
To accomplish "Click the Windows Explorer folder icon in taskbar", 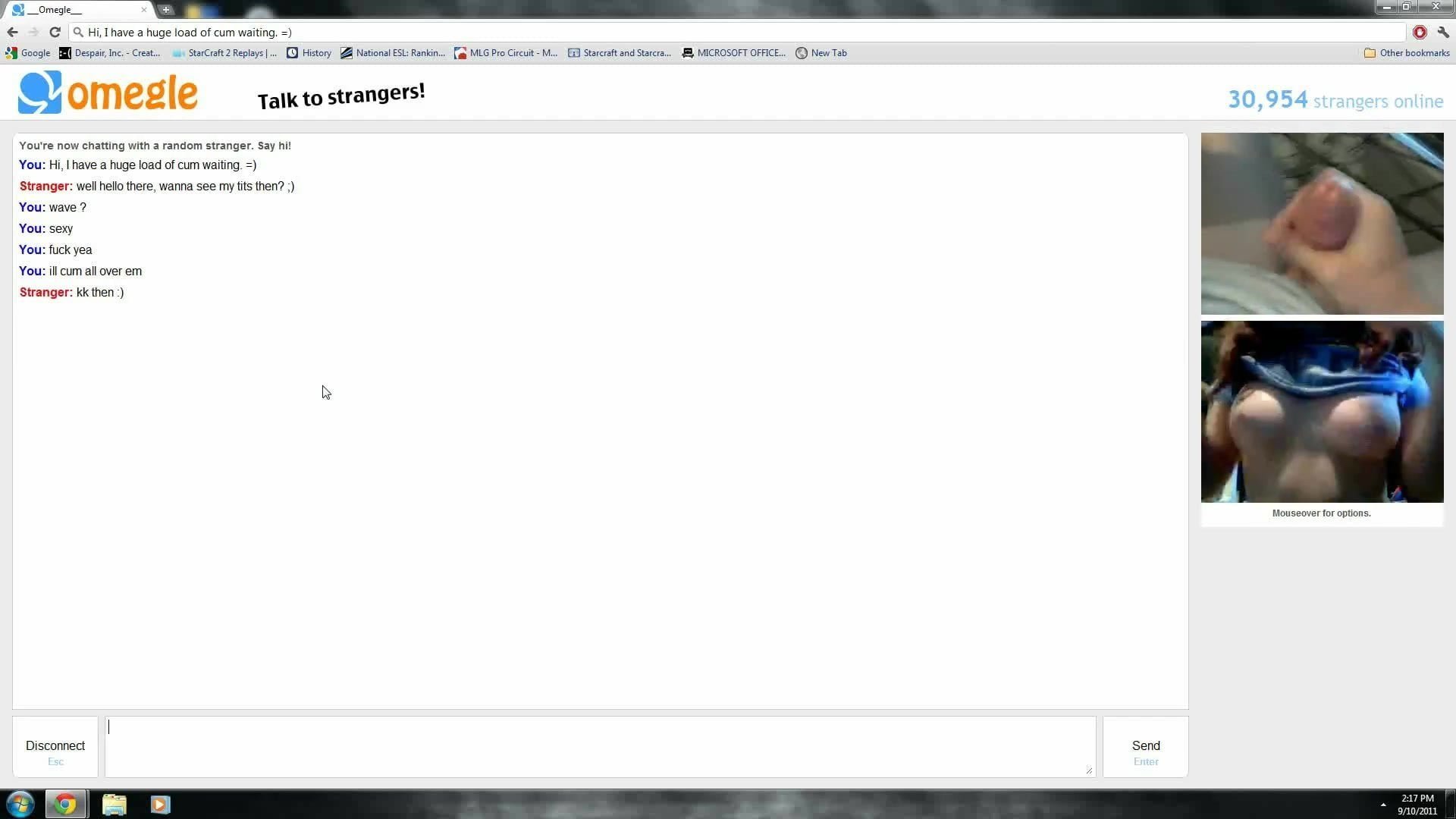I will point(113,804).
